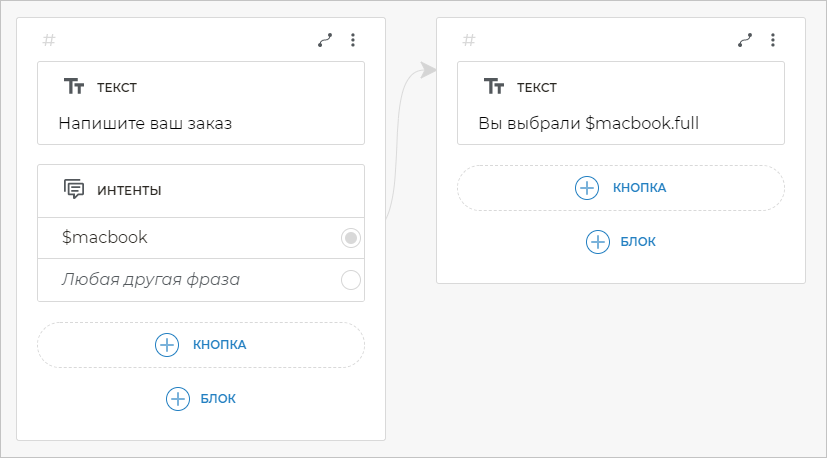Select the $macbook intent connector radio
Image resolution: width=827 pixels, height=458 pixels.
coord(351,238)
